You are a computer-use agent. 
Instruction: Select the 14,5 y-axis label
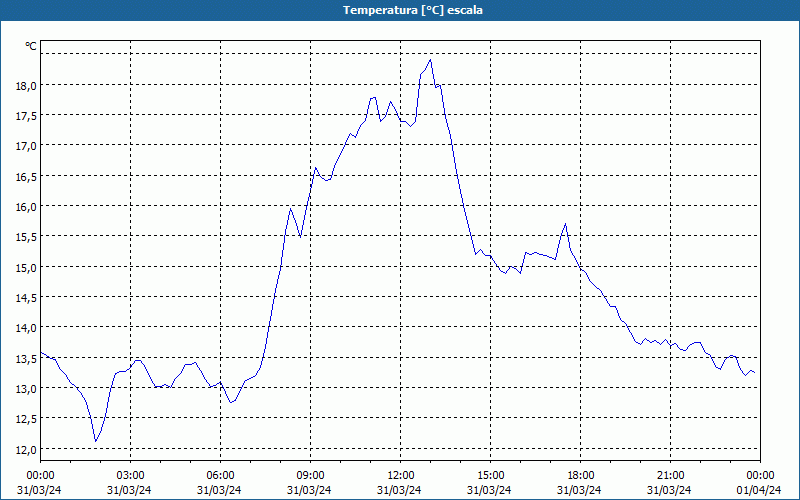point(26,298)
